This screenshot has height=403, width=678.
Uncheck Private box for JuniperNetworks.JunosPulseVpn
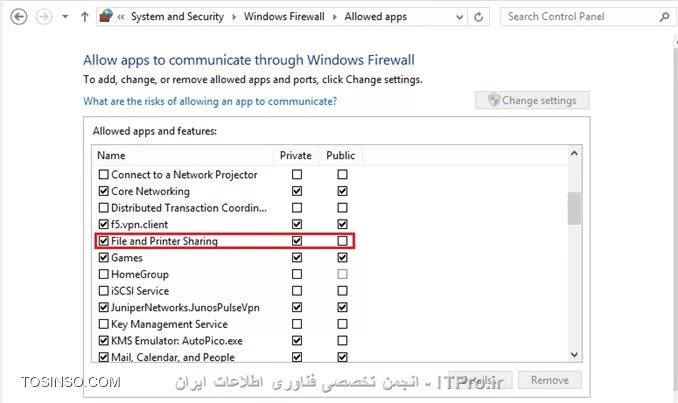tap(297, 307)
